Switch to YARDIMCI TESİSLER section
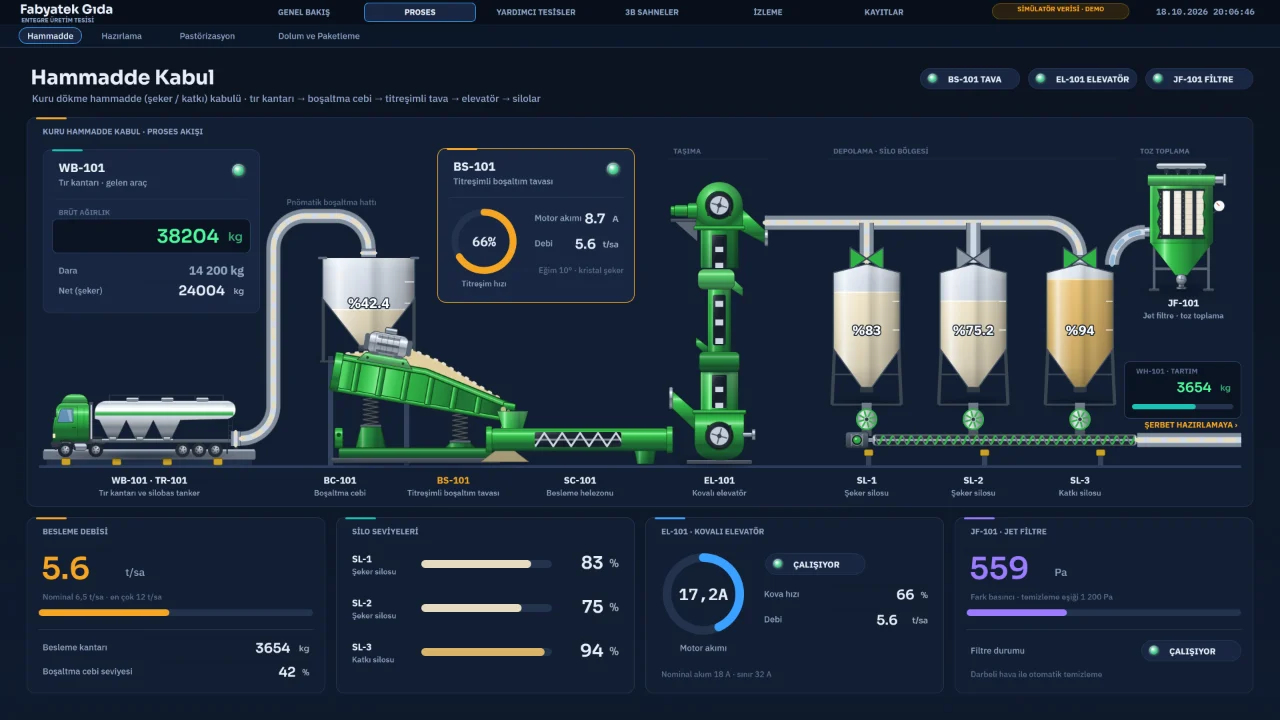Image resolution: width=1280 pixels, height=720 pixels. click(536, 12)
